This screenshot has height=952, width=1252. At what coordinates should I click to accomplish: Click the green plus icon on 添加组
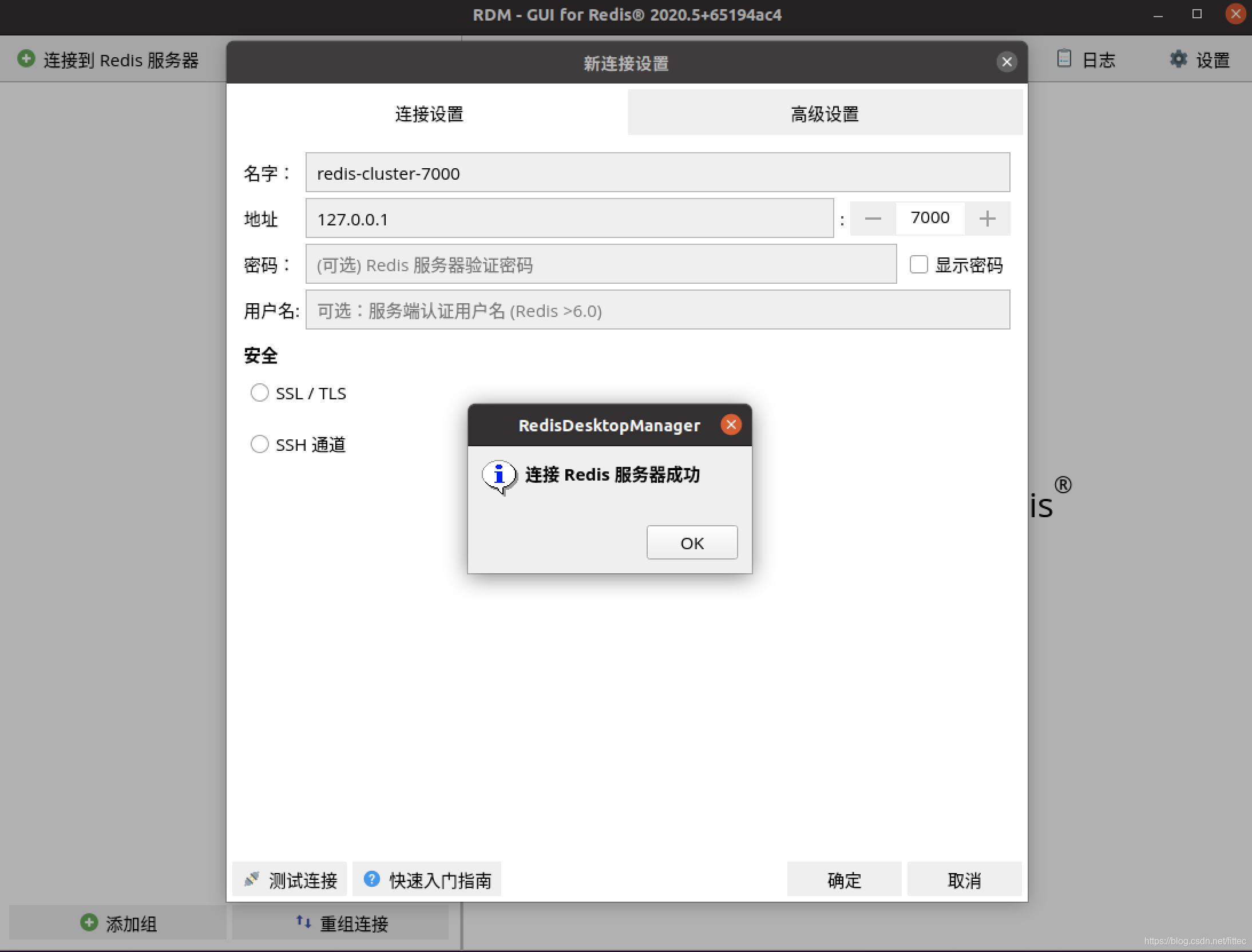(89, 922)
